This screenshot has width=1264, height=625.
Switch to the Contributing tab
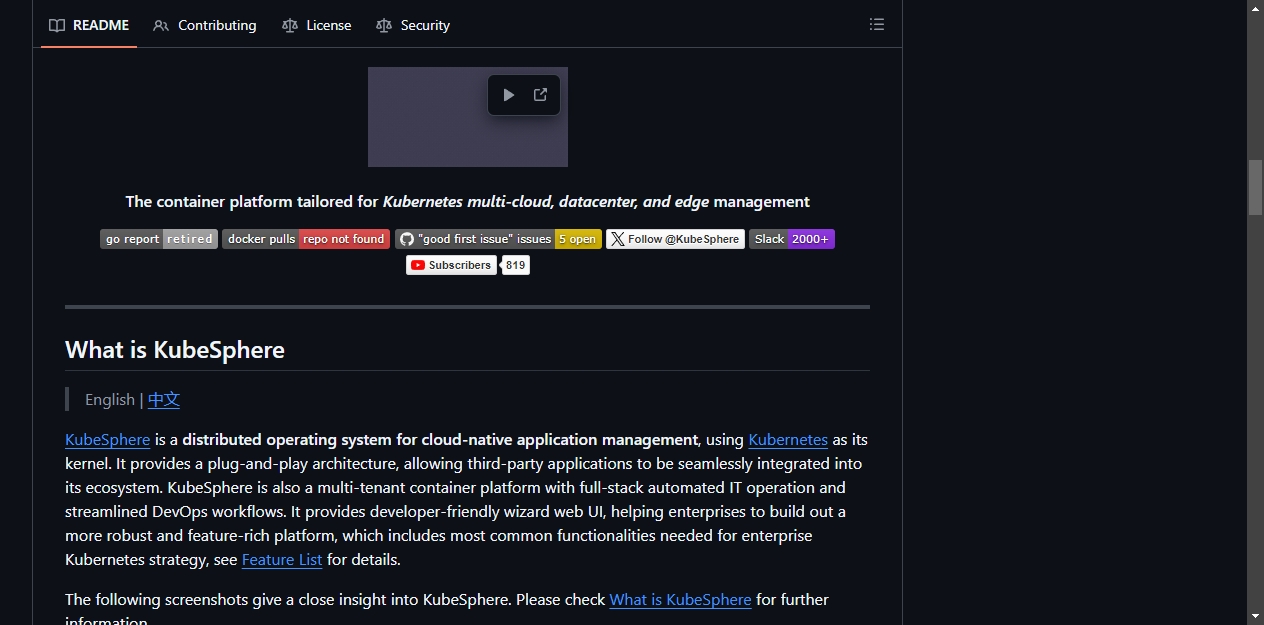tap(205, 25)
